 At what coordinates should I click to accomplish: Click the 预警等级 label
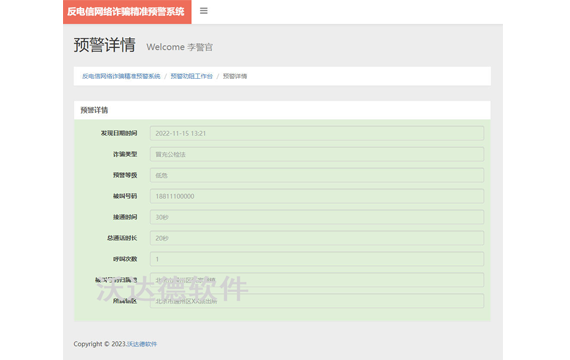pos(125,175)
